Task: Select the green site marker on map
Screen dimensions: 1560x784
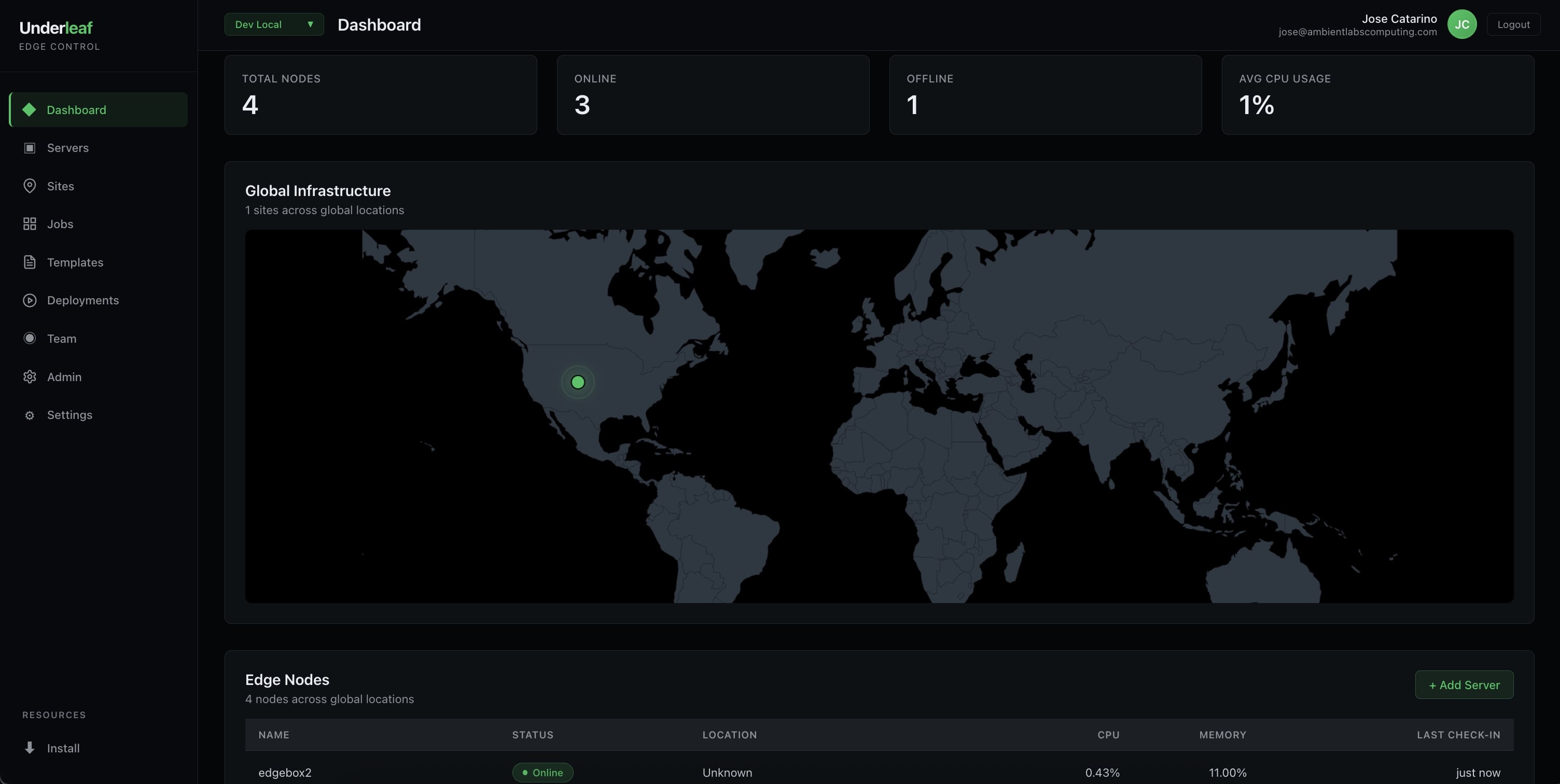Action: (578, 382)
